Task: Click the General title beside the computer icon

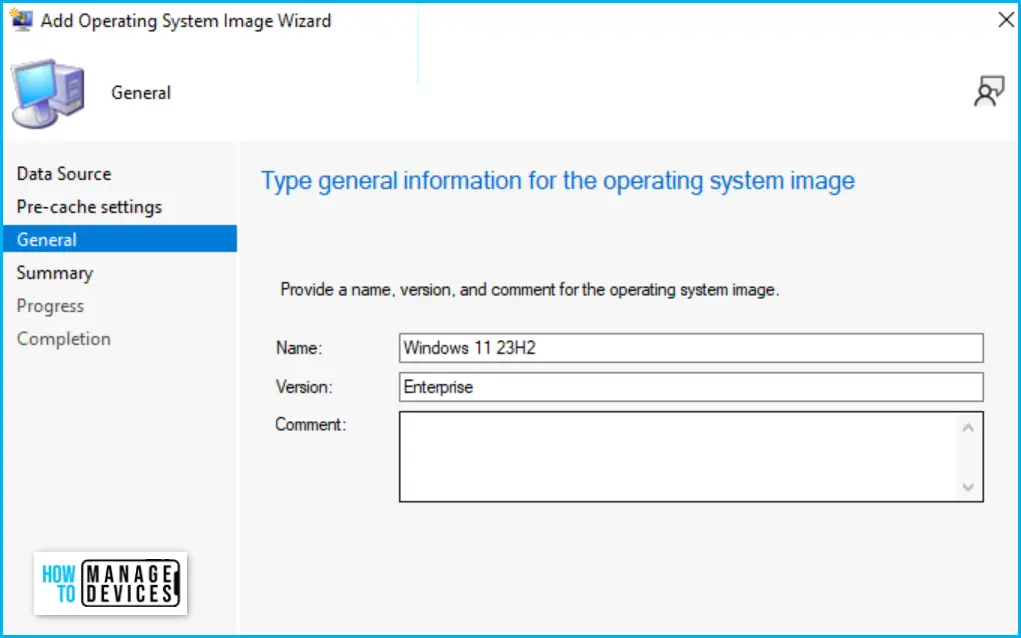Action: click(x=141, y=93)
